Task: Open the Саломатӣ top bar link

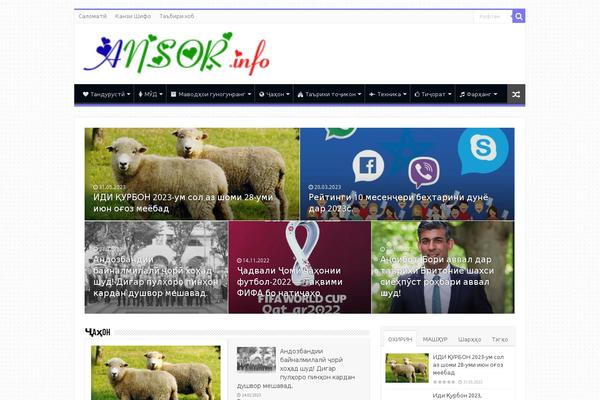Action: (93, 16)
